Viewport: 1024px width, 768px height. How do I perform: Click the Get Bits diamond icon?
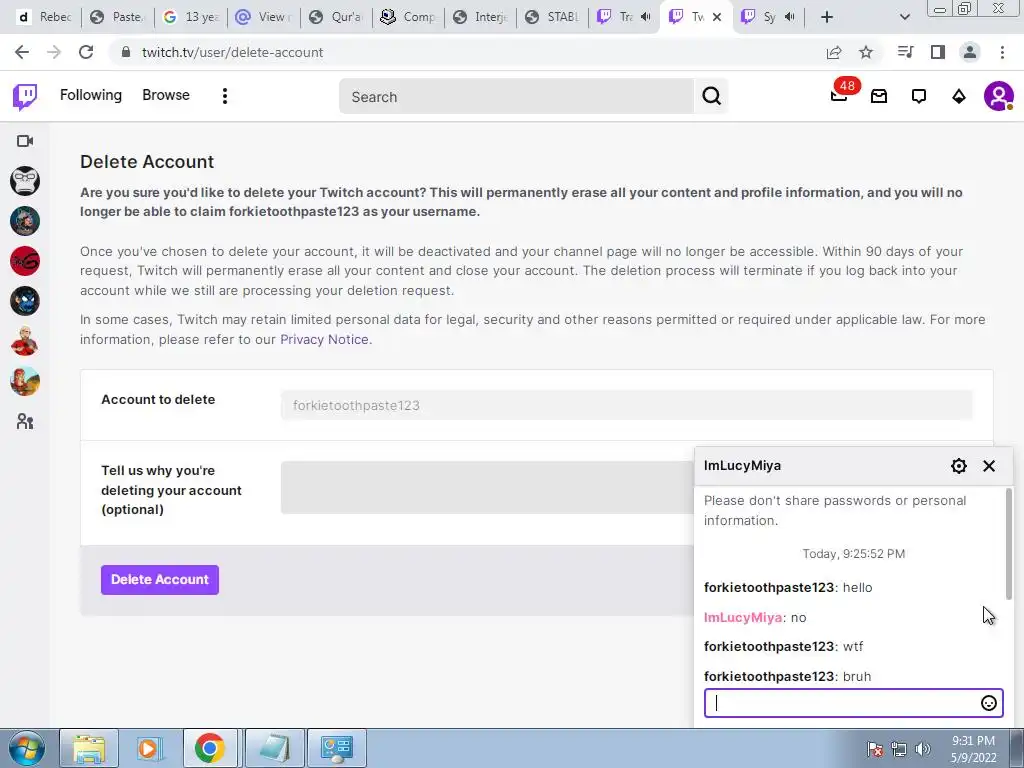coord(959,97)
